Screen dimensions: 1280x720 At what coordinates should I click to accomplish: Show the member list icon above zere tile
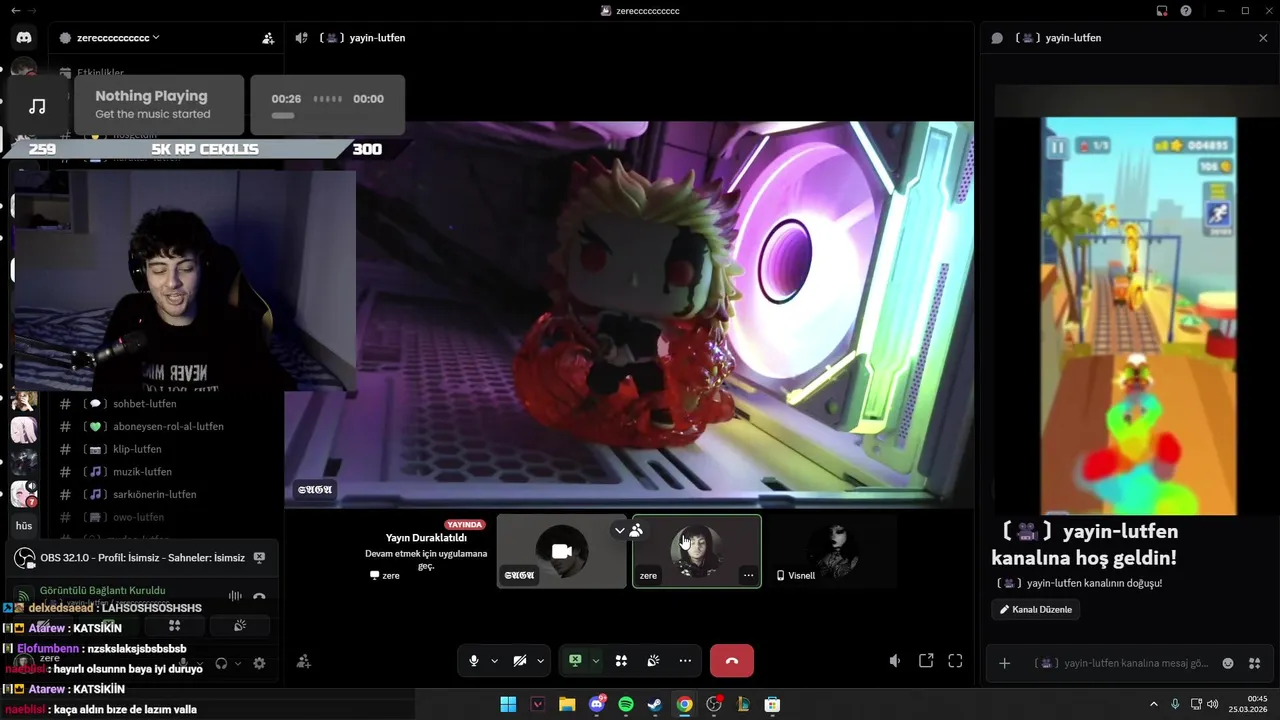pos(636,531)
